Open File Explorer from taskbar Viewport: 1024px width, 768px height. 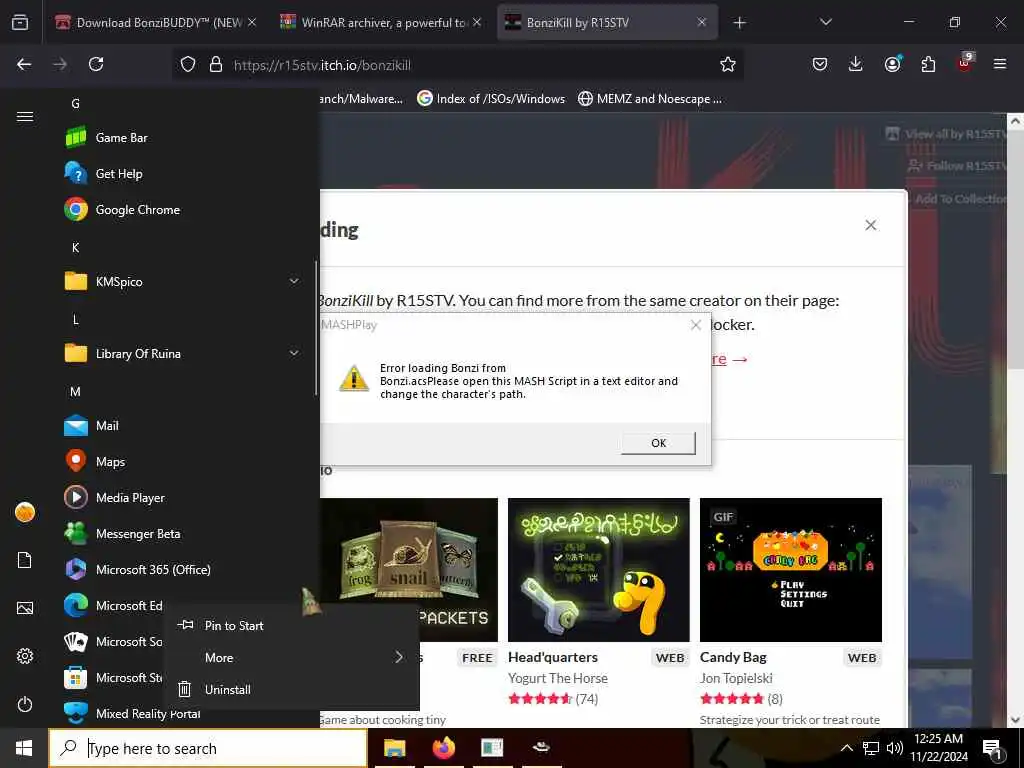tap(394, 748)
